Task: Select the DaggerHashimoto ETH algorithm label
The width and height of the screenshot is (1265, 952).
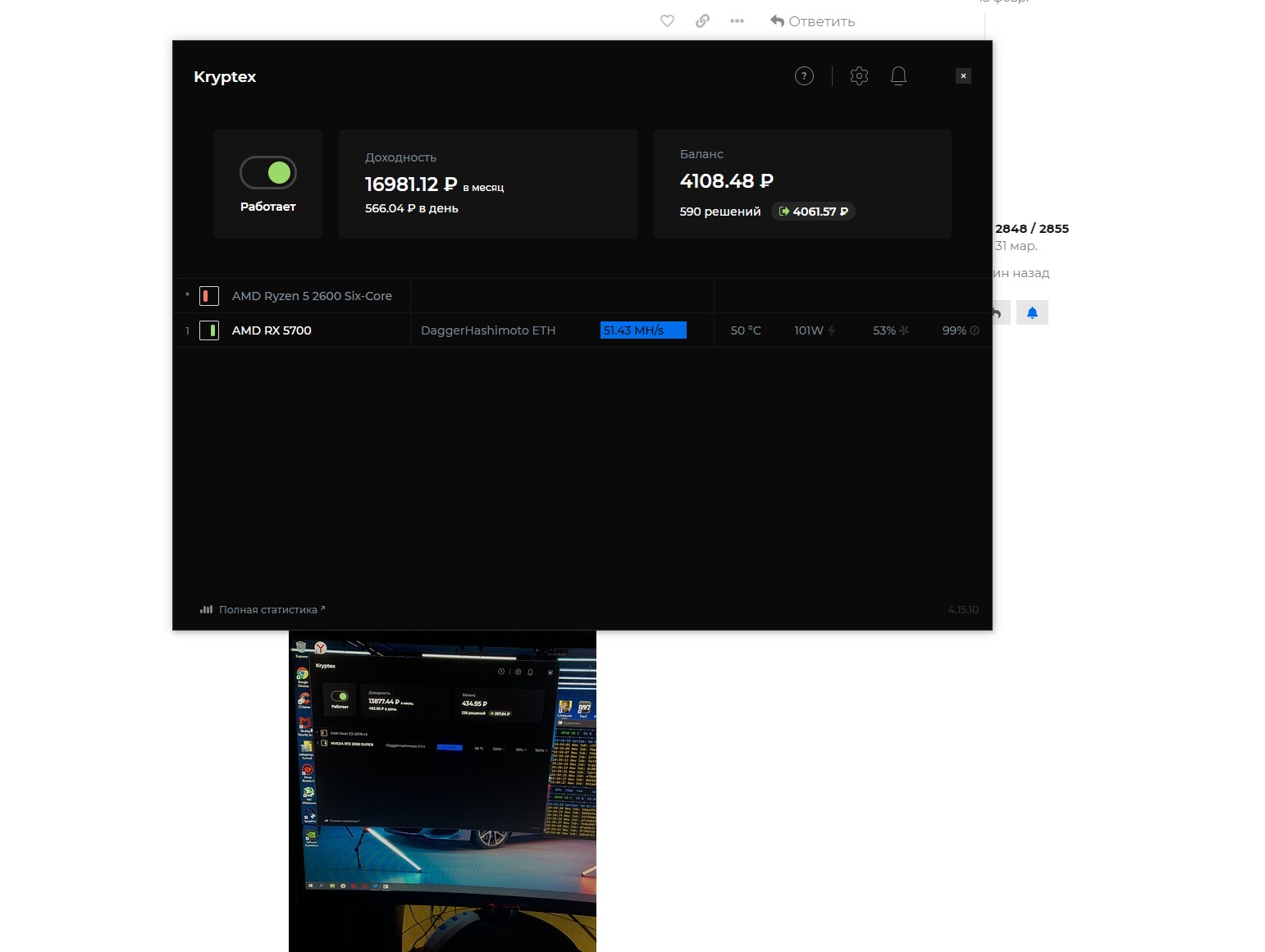Action: point(488,330)
